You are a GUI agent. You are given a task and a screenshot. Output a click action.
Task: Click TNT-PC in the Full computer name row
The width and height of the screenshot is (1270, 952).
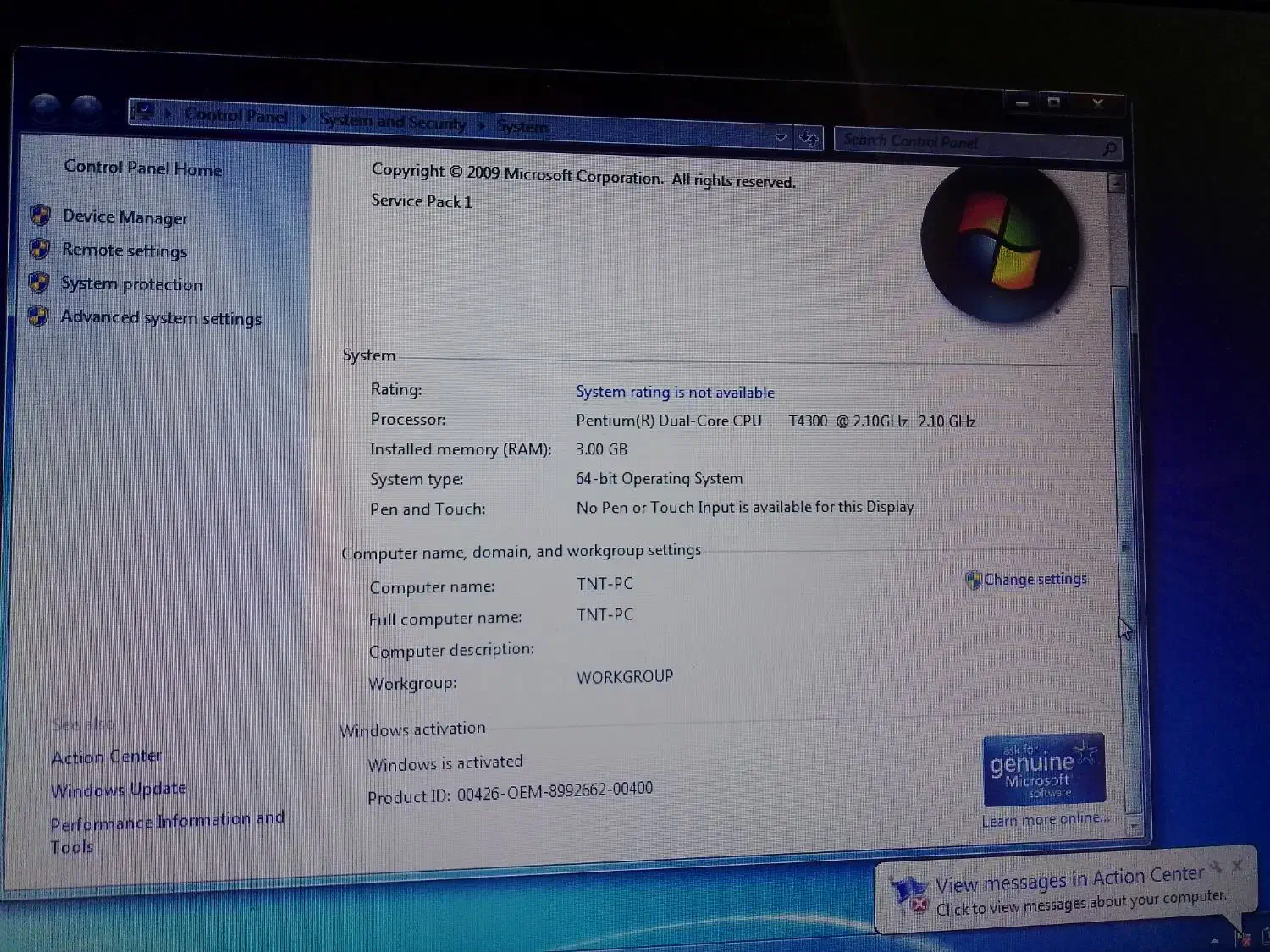point(605,614)
